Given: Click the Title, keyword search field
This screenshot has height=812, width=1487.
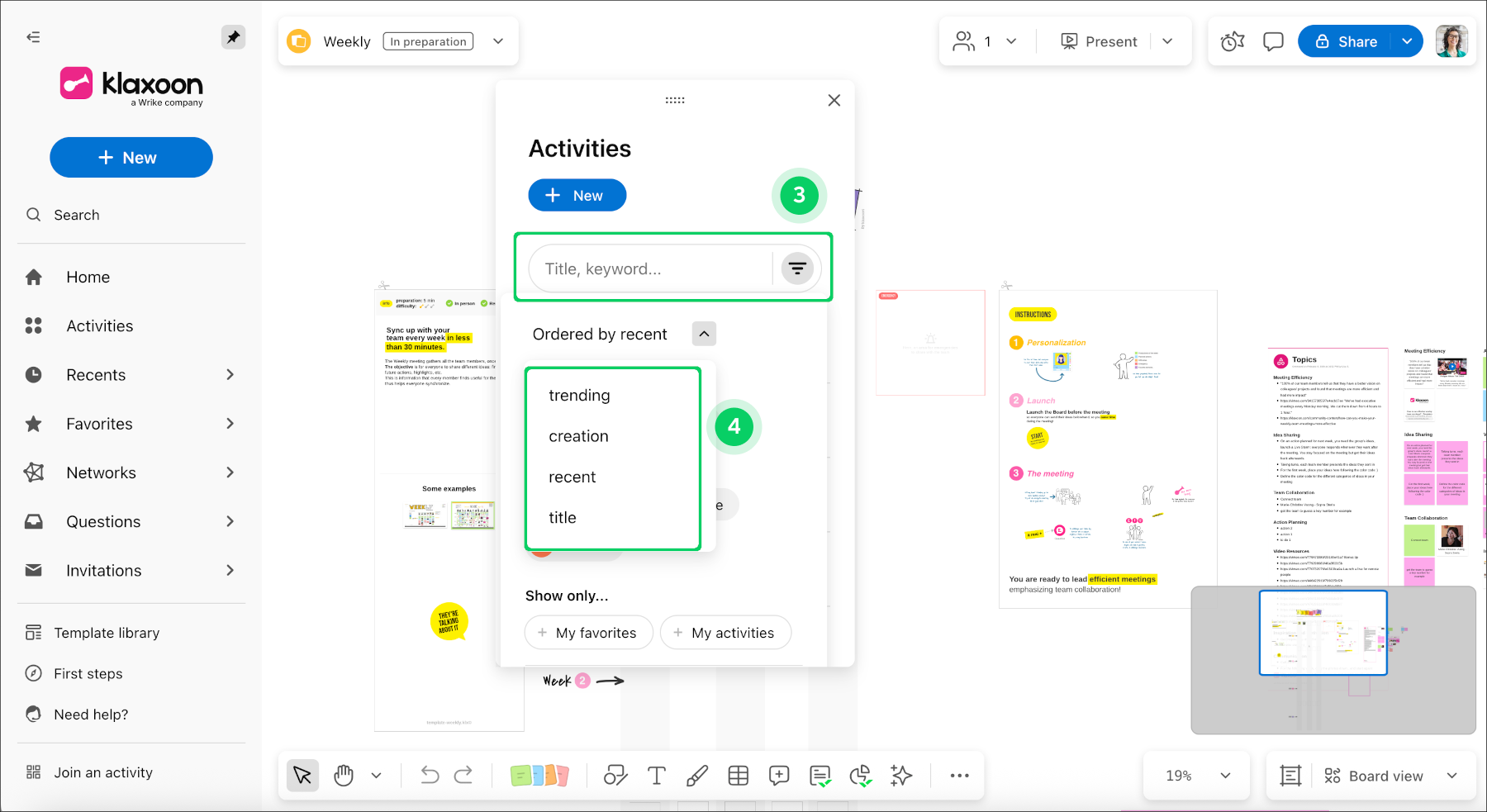Looking at the screenshot, I should coord(653,268).
